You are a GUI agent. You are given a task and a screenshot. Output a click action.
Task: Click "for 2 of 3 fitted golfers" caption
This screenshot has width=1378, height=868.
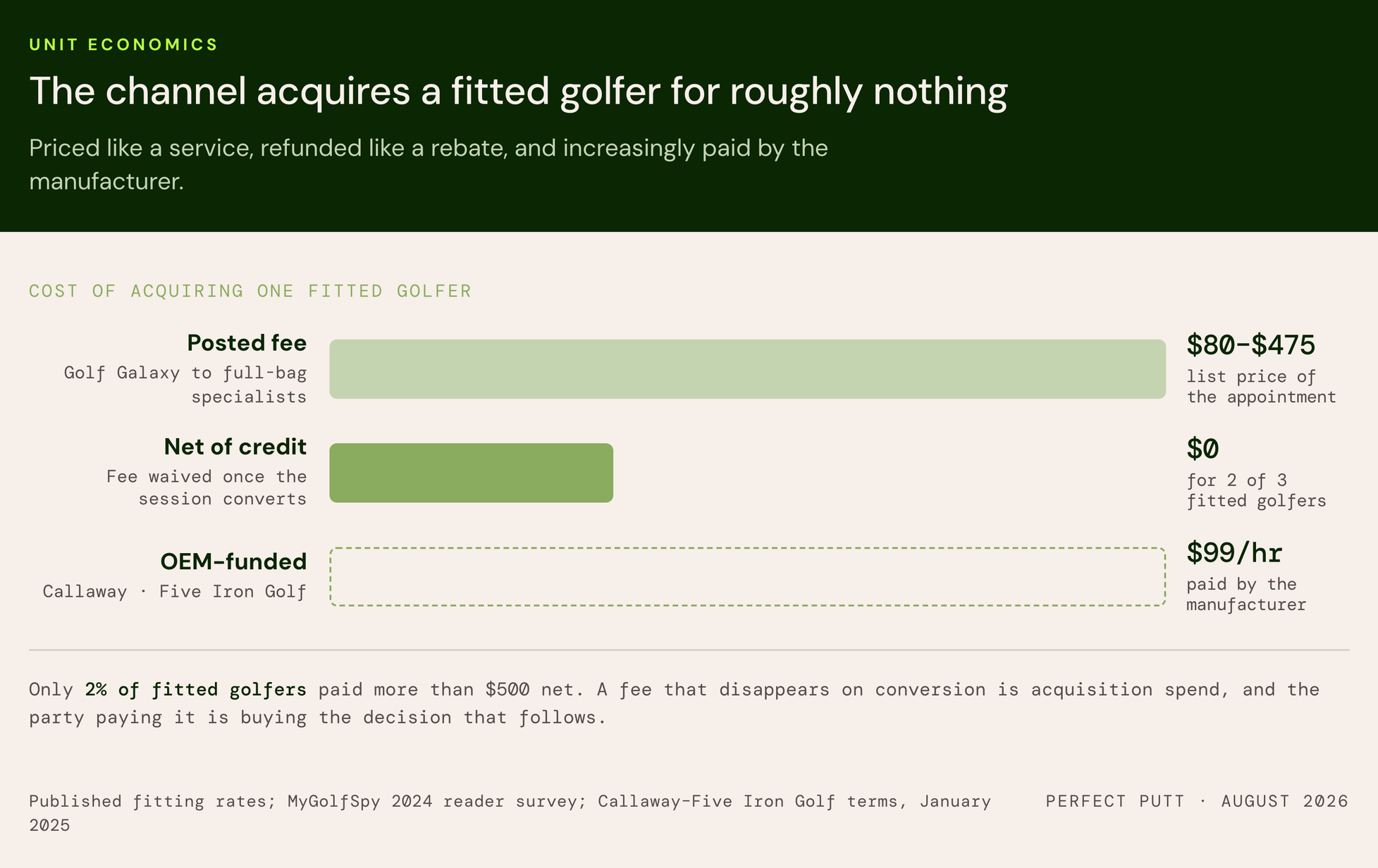(x=1256, y=490)
